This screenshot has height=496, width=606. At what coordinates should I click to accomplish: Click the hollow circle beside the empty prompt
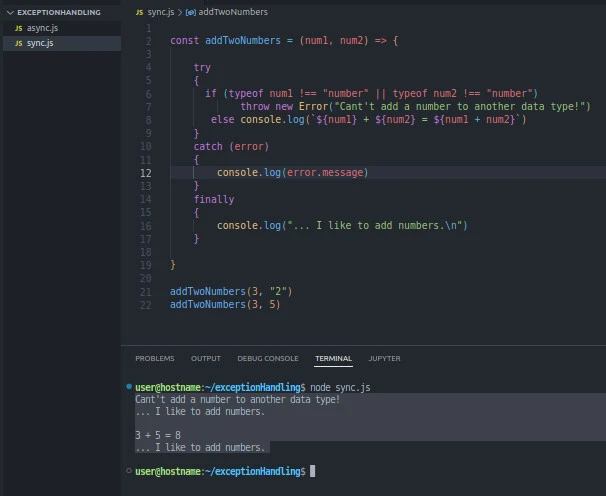pos(129,471)
